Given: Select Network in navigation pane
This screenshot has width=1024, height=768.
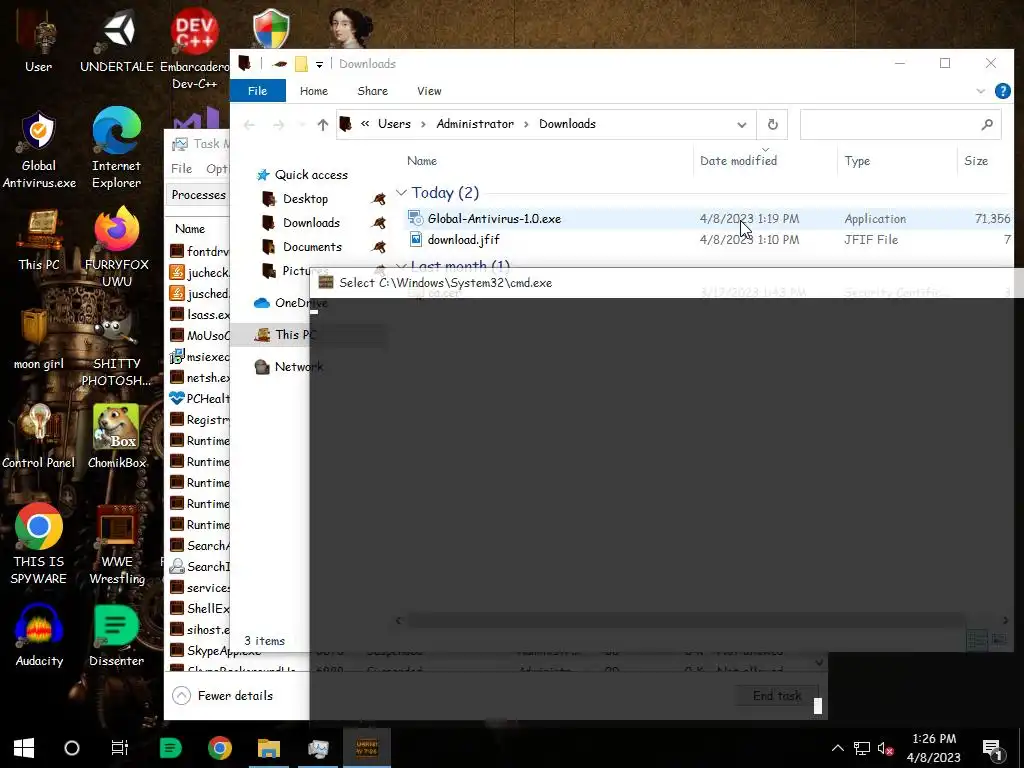Looking at the screenshot, I should pyautogui.click(x=289, y=366).
